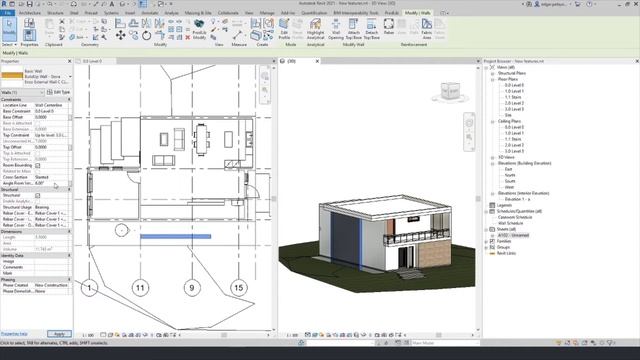640x360 pixels.
Task: Open Wall Schedule in Project Browser
Action: (510, 223)
